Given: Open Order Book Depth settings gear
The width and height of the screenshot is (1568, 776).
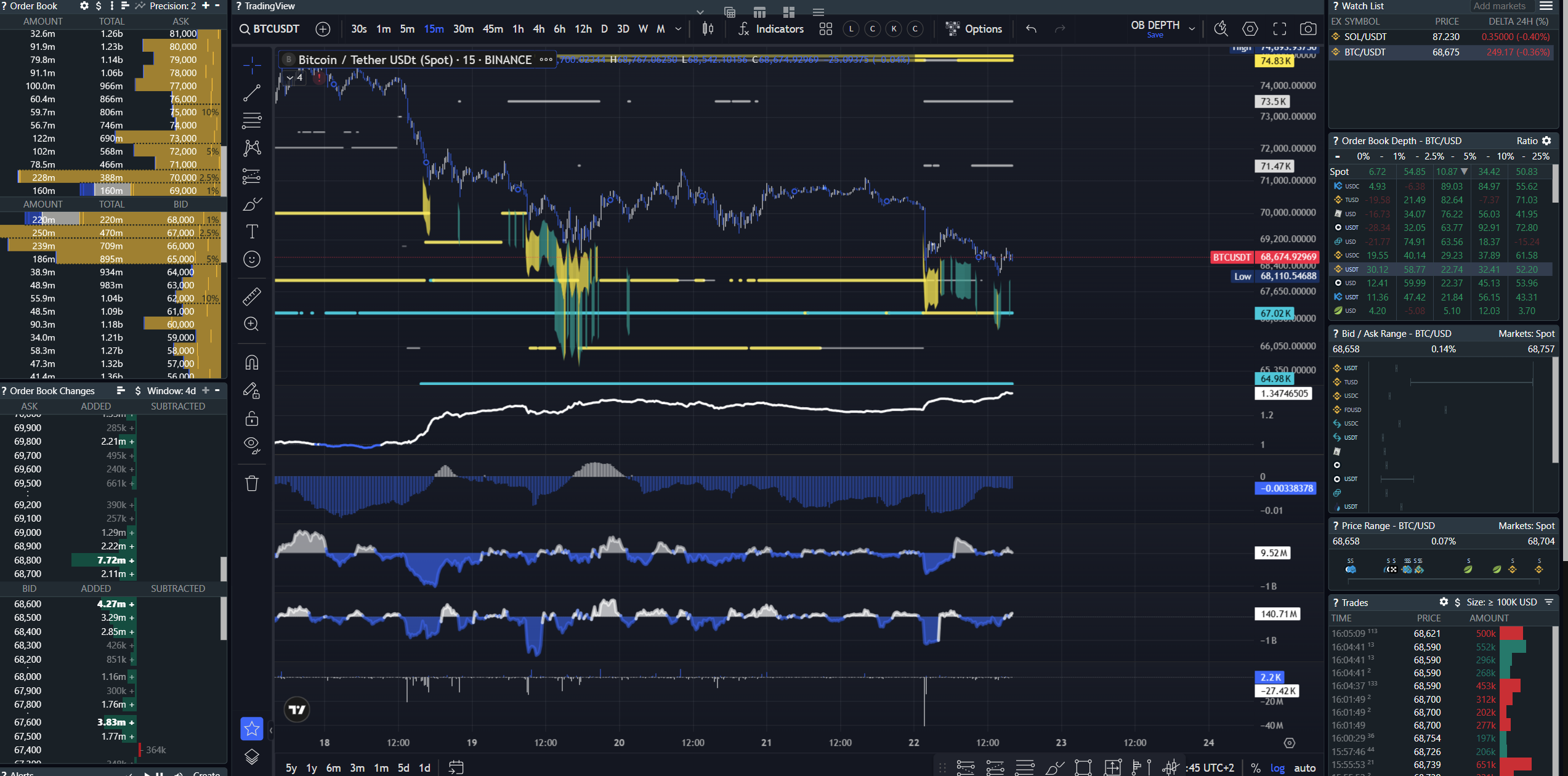Looking at the screenshot, I should point(1546,141).
